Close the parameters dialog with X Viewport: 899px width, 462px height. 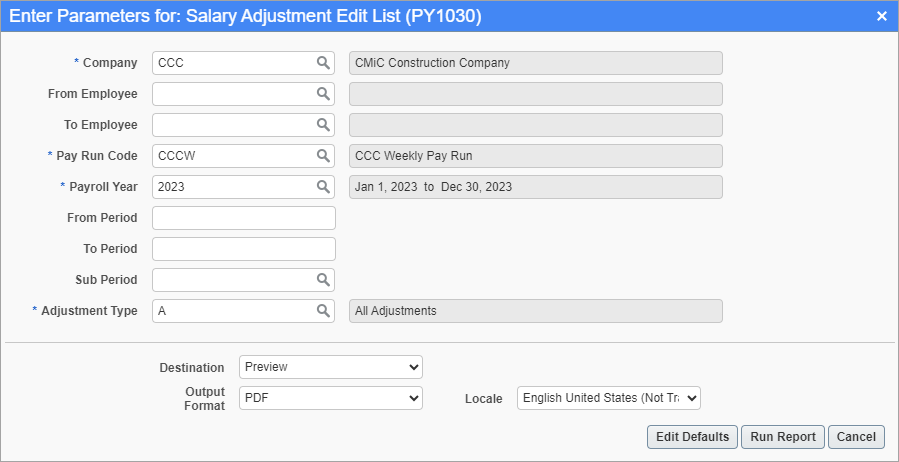coord(882,17)
